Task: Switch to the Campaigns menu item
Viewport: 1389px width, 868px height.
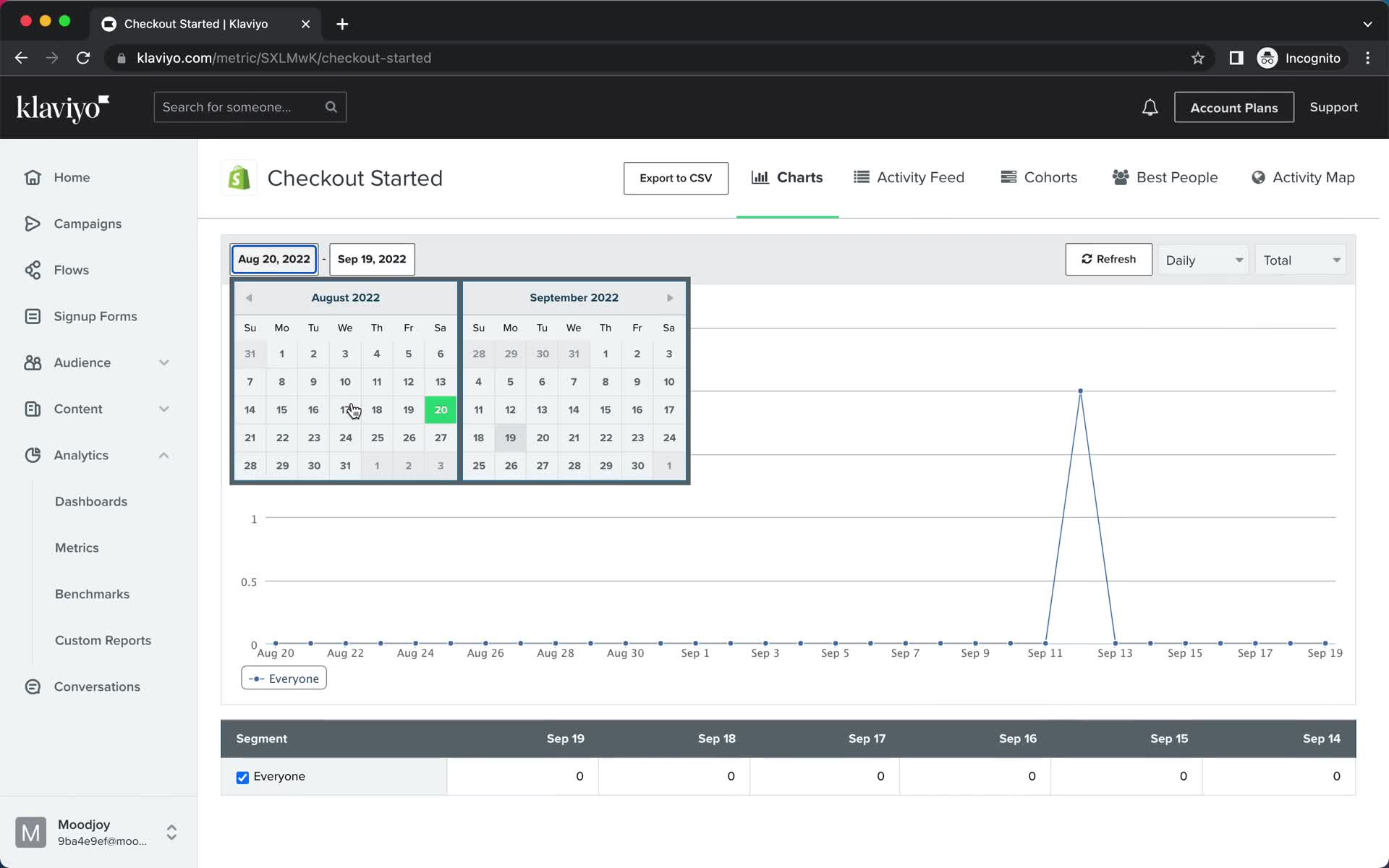Action: point(87,223)
